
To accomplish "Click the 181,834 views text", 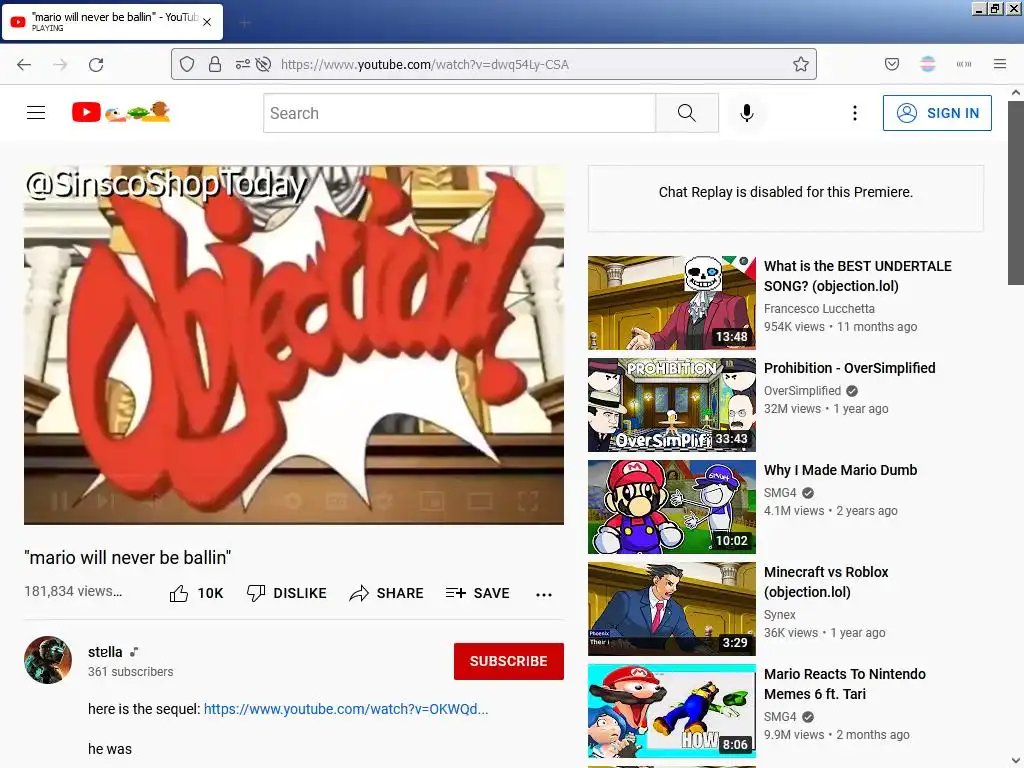I will click(73, 591).
